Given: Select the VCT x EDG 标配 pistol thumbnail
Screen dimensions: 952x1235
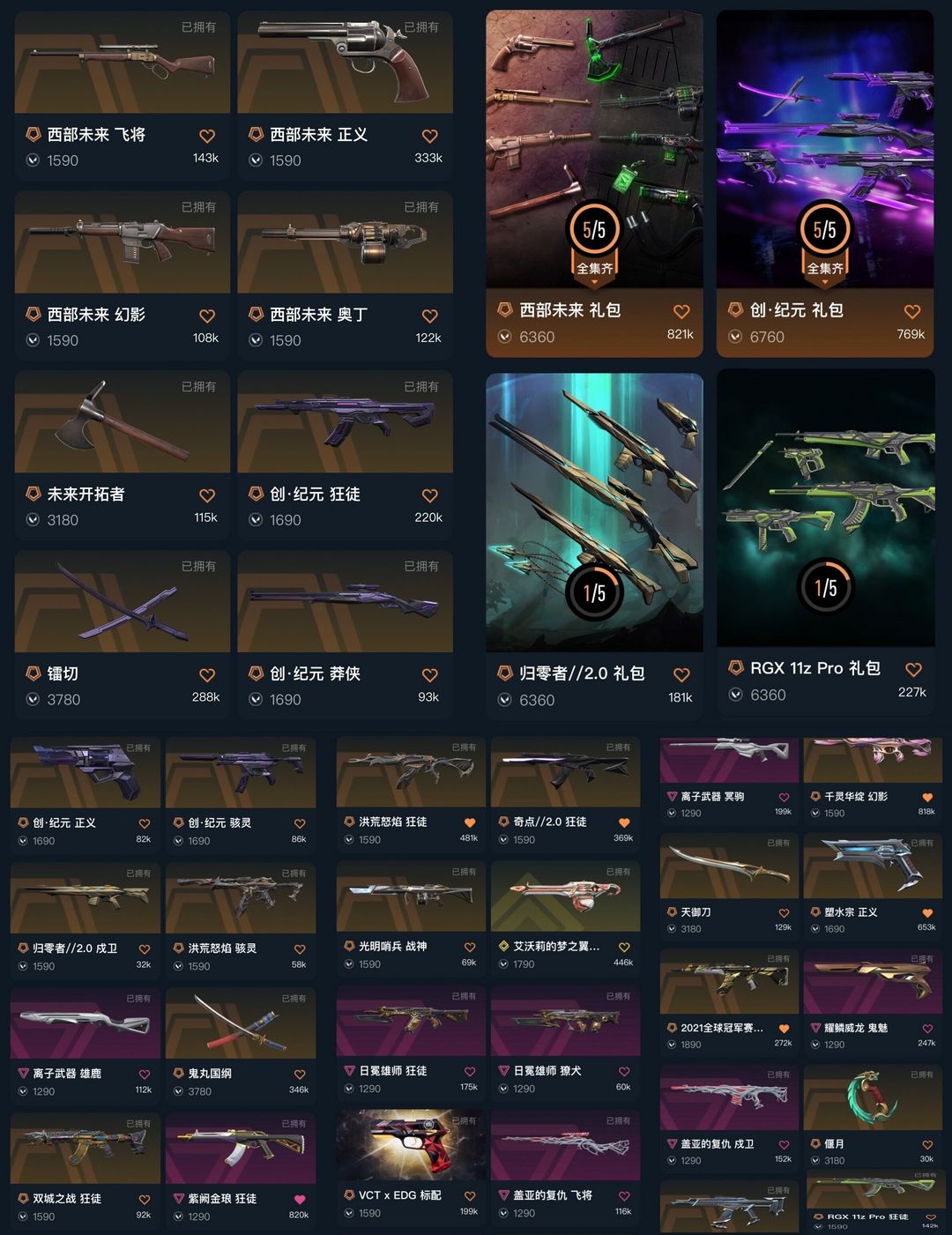Looking at the screenshot, I should (411, 1144).
